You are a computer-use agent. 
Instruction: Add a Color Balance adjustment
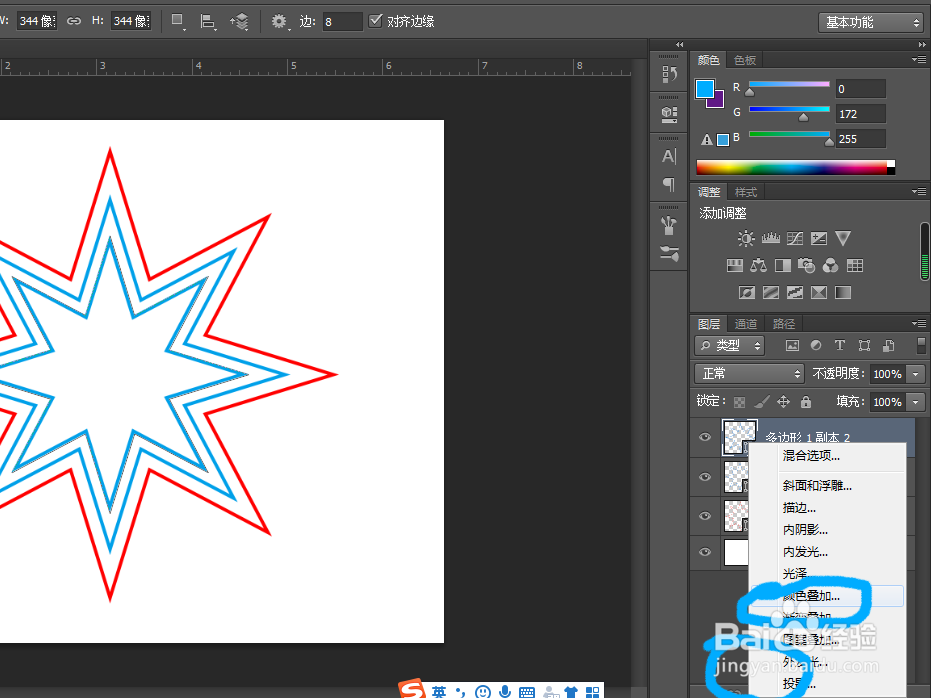[758, 265]
